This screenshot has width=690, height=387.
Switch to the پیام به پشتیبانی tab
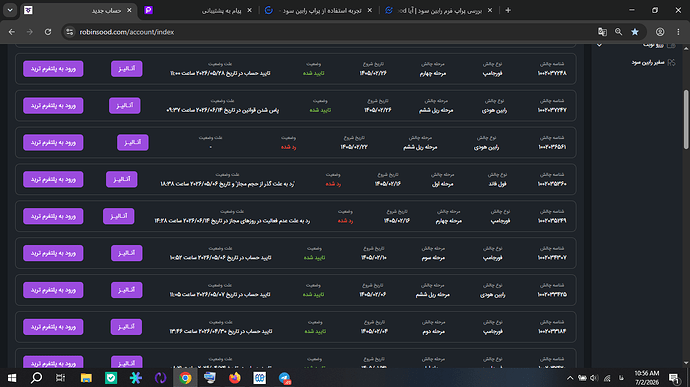click(198, 10)
